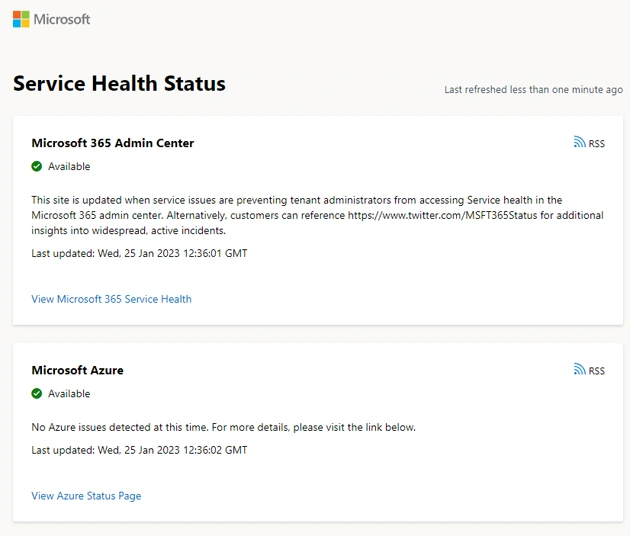Click the green checkmark icon under Microsoft 365 Admin Center
This screenshot has height=536, width=630.
pos(37,167)
